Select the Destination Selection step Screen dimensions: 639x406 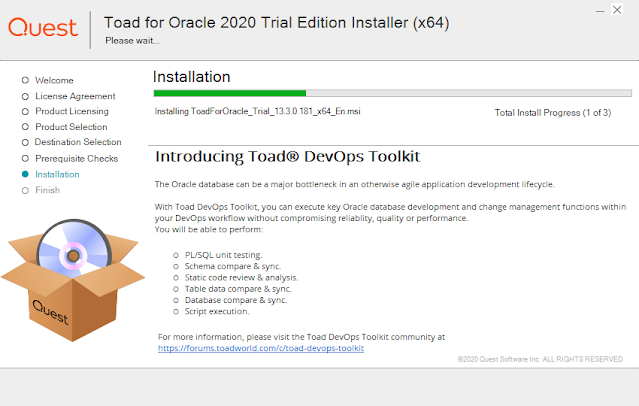coord(78,142)
